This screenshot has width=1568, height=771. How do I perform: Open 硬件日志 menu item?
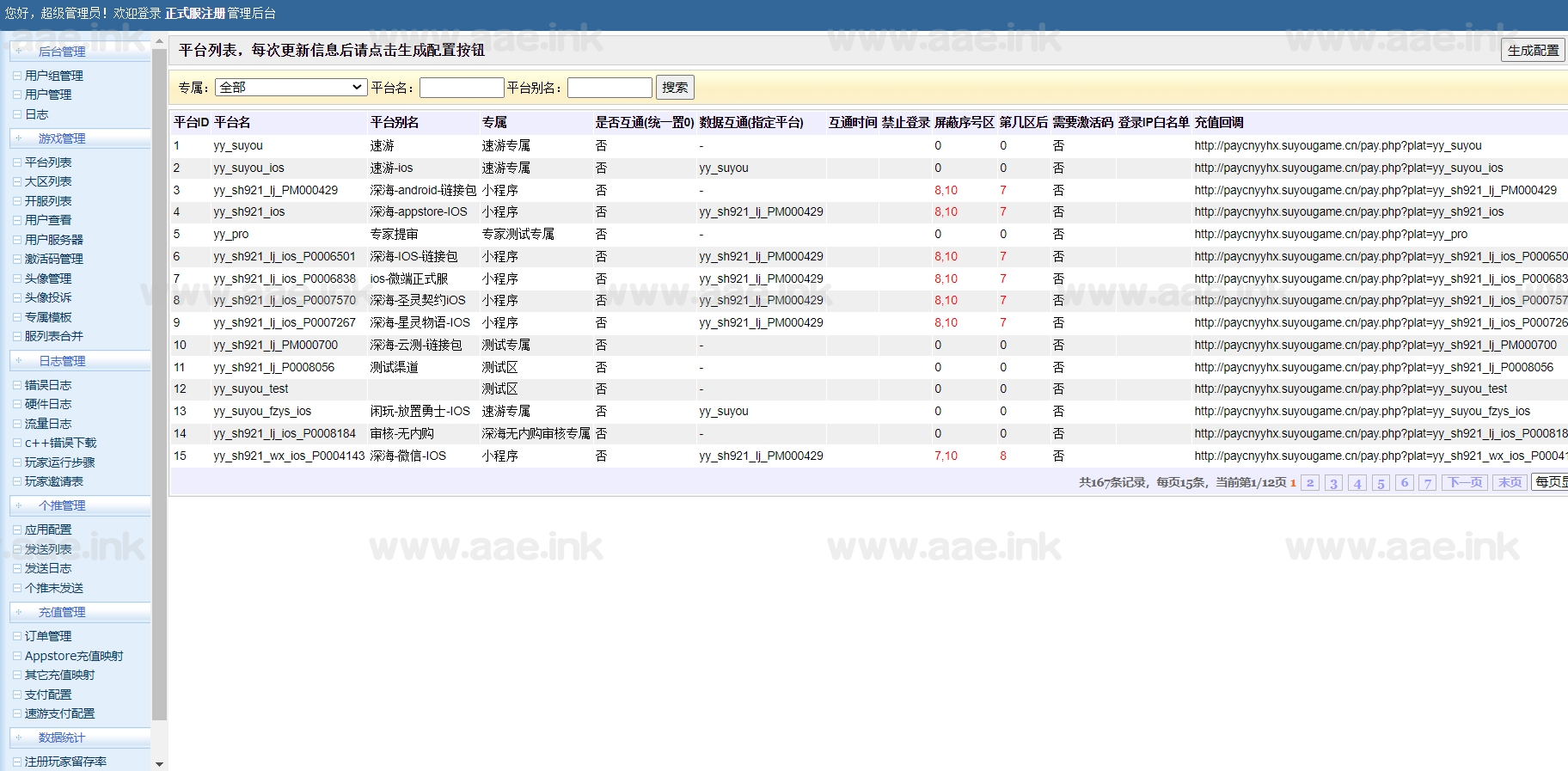[x=48, y=404]
